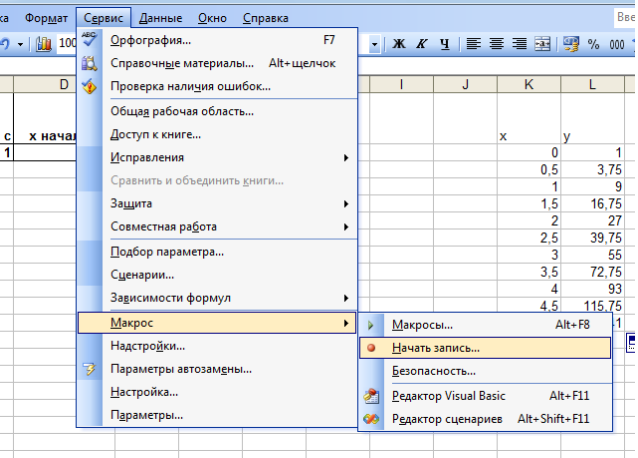Open Настройка... menu item
Viewport: 638px width, 458px height.
coord(217,392)
